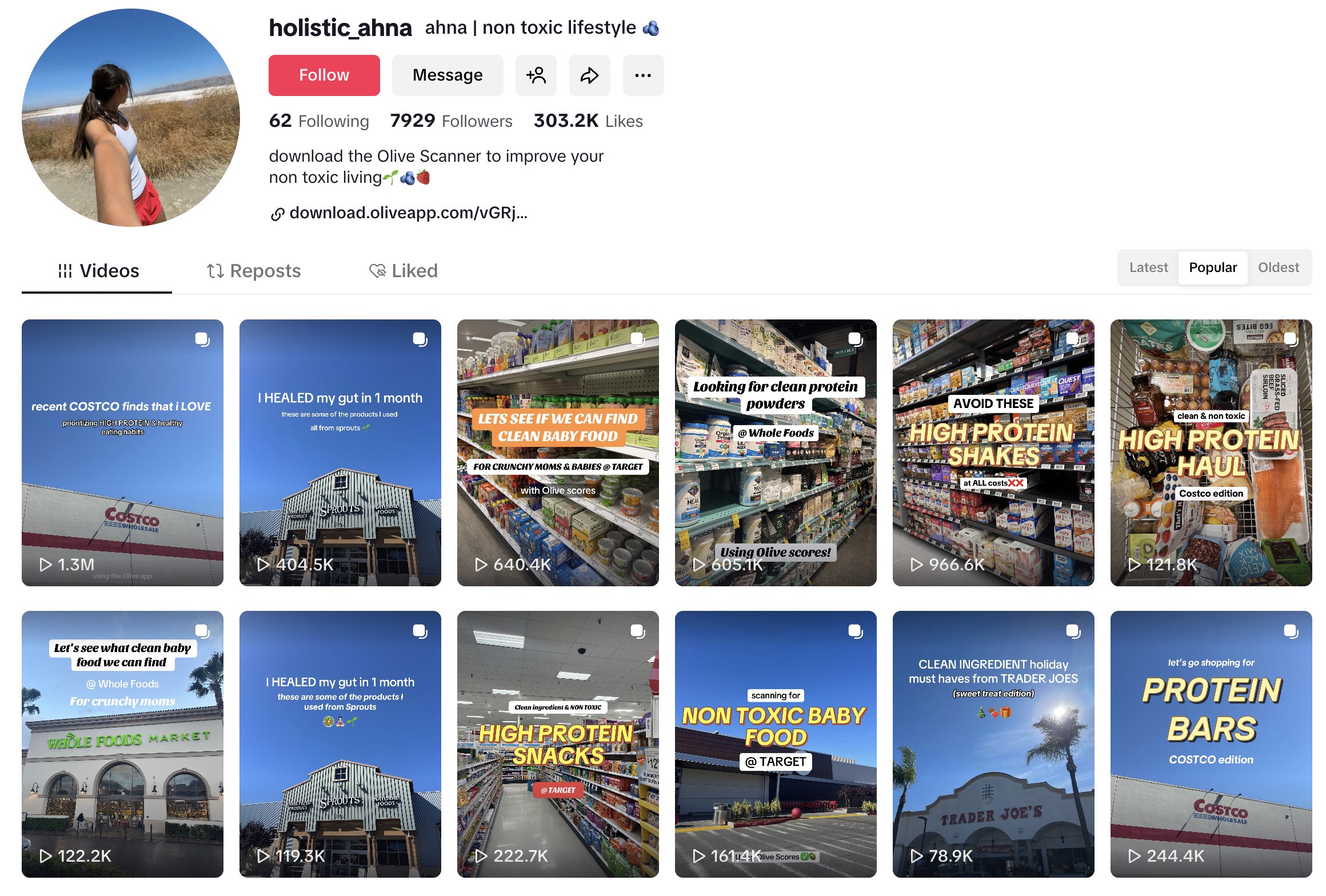Click the play icon on the 1.3M Costco video
The height and width of the screenshot is (896, 1326).
pos(46,565)
